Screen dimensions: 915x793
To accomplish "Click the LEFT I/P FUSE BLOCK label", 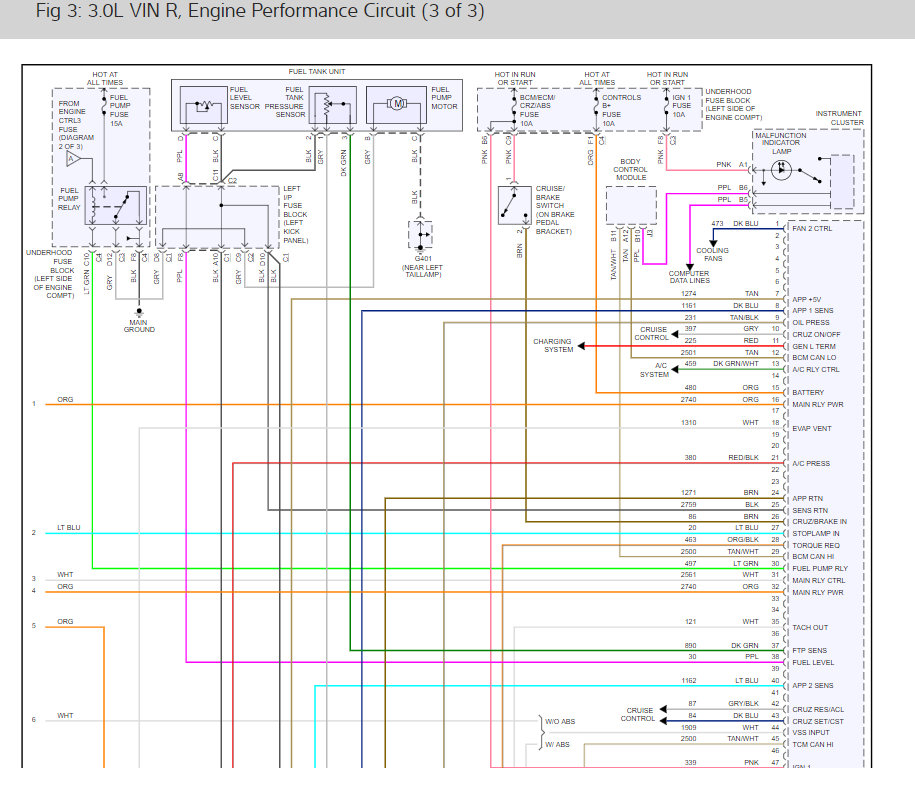I will 295,214.
